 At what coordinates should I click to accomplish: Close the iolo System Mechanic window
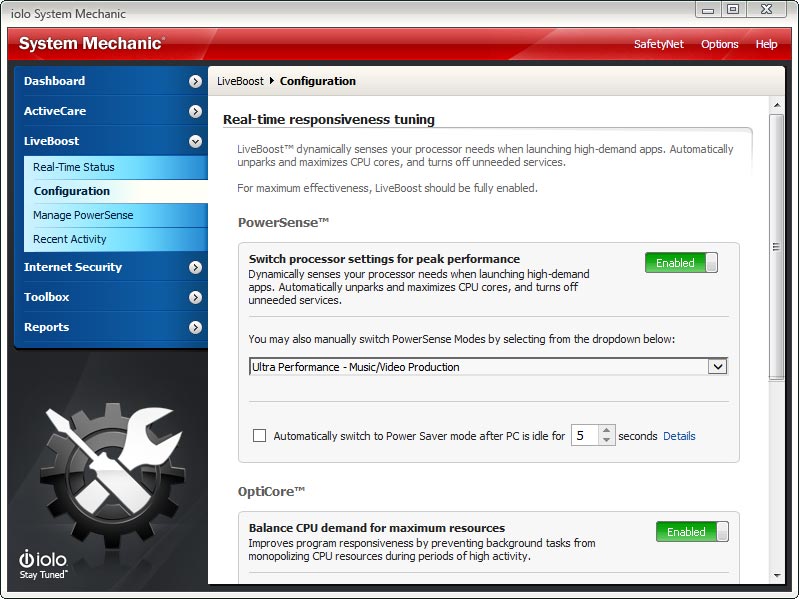766,10
